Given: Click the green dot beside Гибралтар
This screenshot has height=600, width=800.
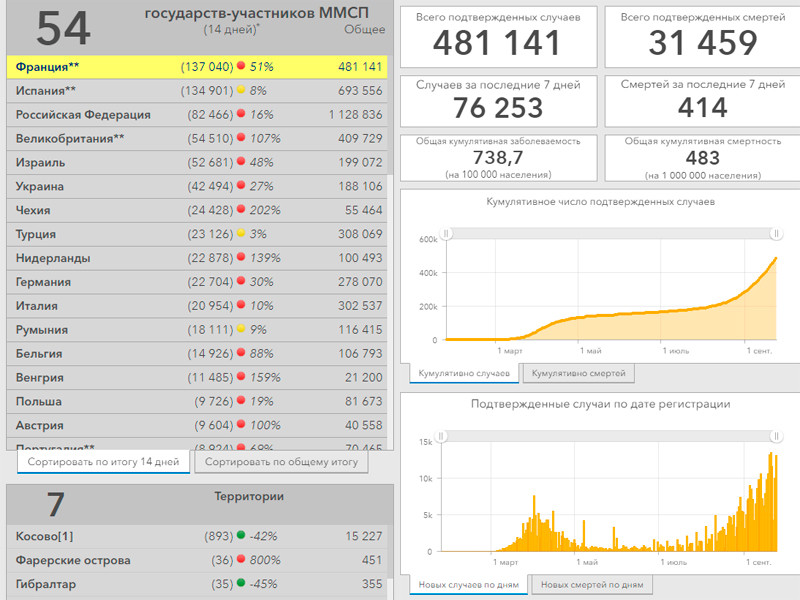Looking at the screenshot, I should (x=241, y=584).
